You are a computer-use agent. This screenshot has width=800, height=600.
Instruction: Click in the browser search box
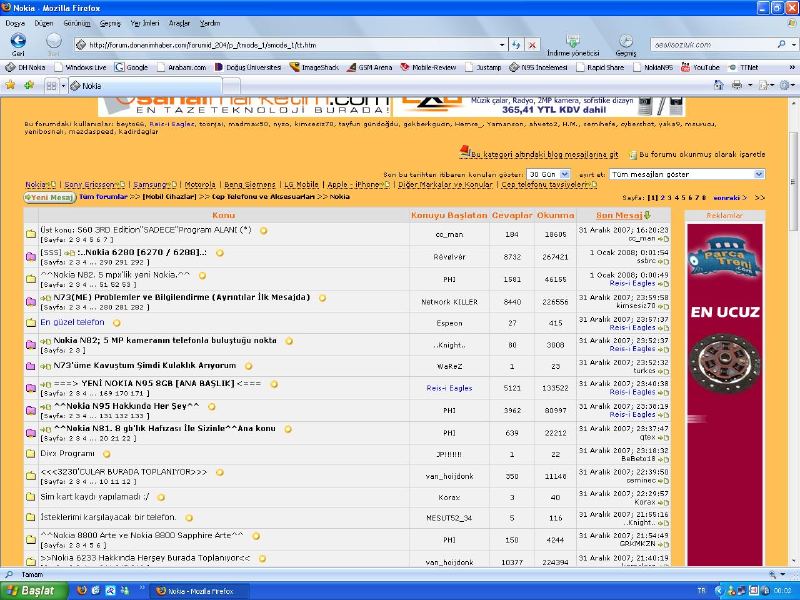click(714, 44)
